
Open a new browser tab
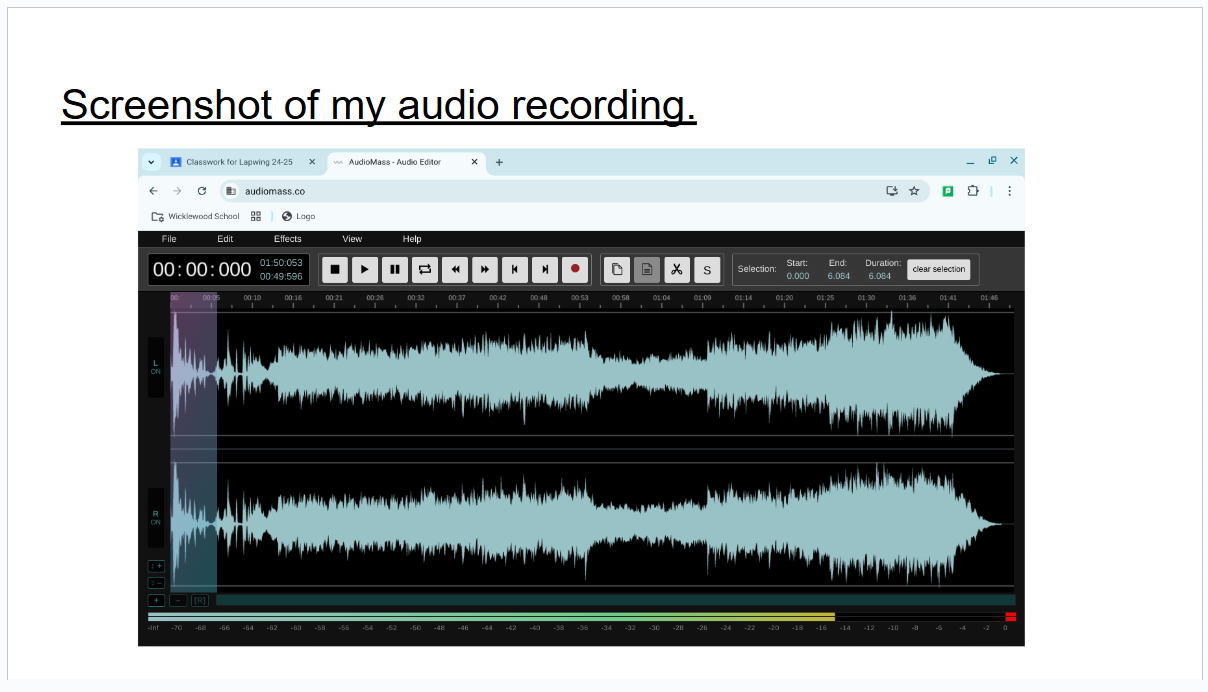pos(500,162)
